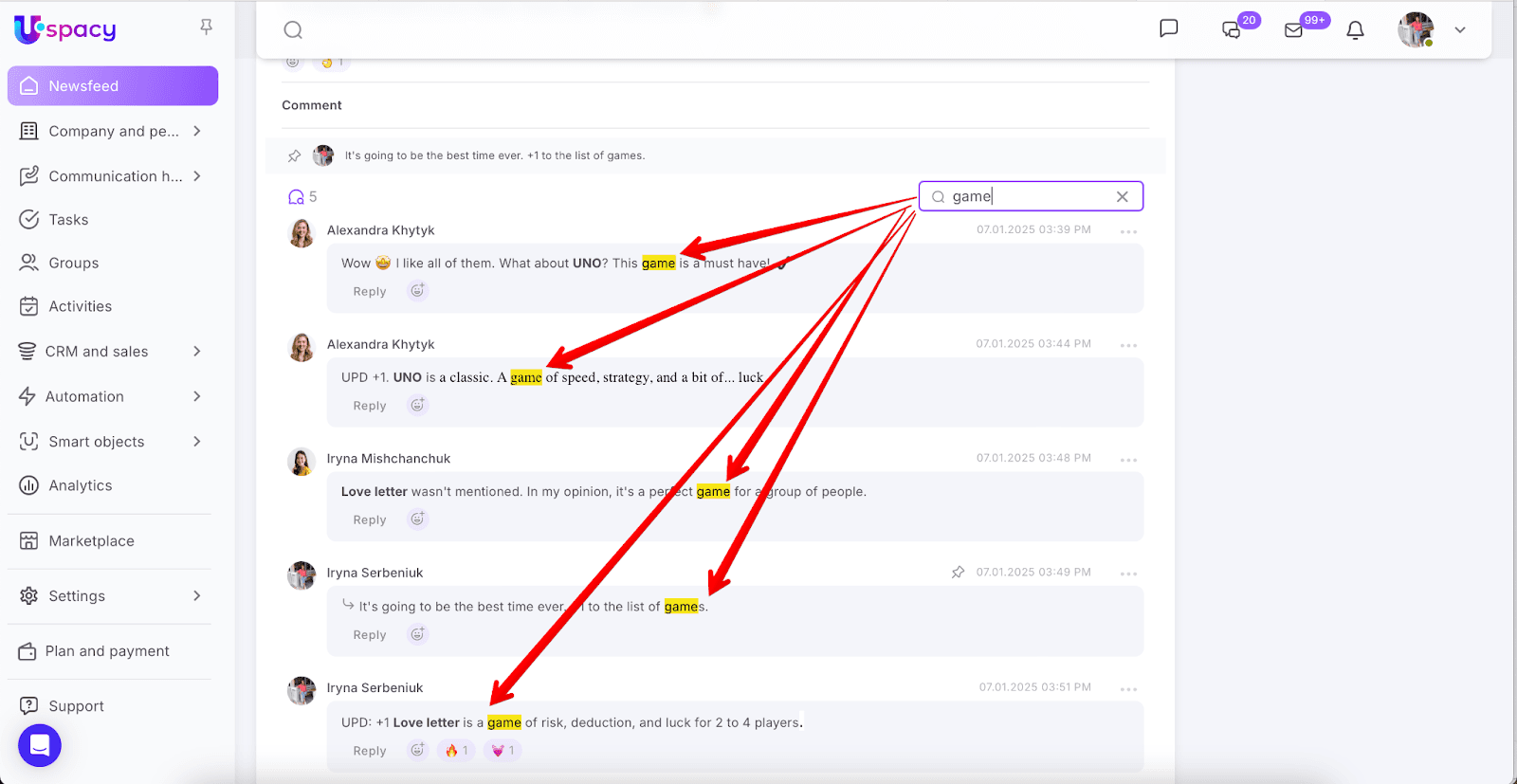This screenshot has height=784, width=1517.
Task: Unpin Iryna Serbeniuk's pinned comment
Action: 958,572
